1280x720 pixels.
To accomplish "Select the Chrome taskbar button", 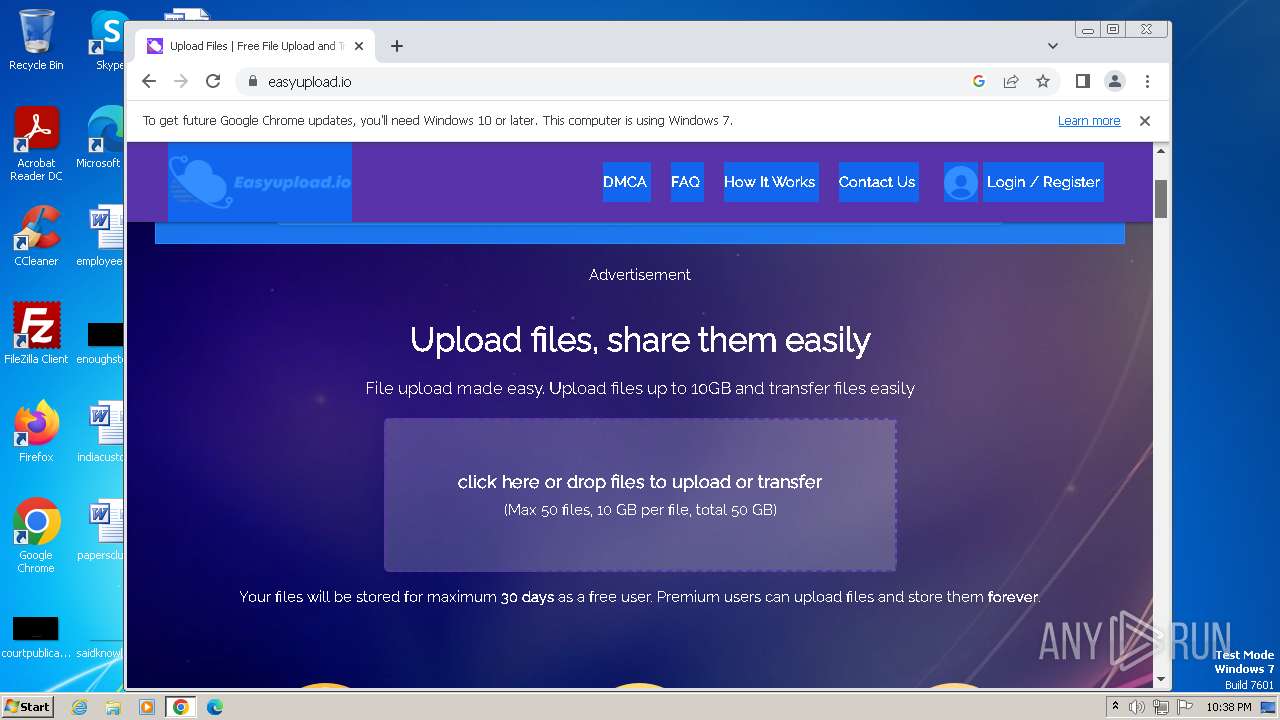I will (x=181, y=707).
